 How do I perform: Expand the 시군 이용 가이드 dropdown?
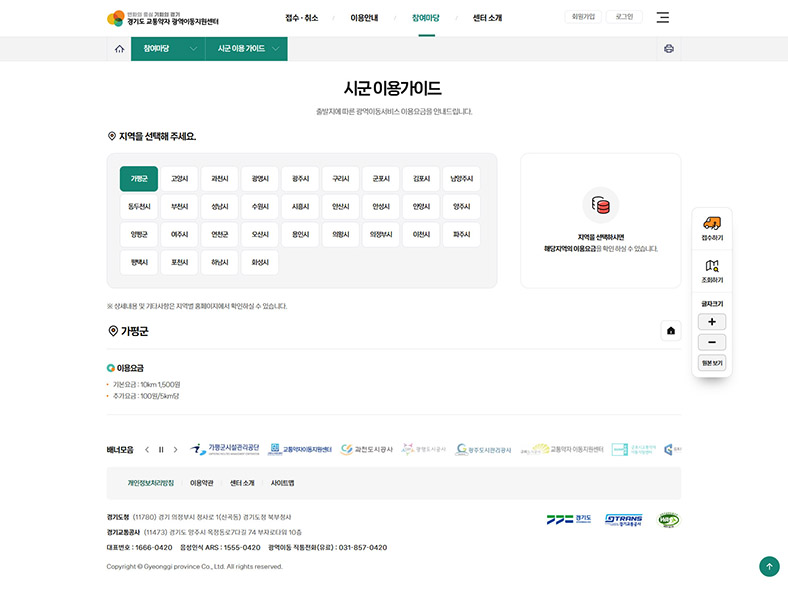[x=247, y=49]
